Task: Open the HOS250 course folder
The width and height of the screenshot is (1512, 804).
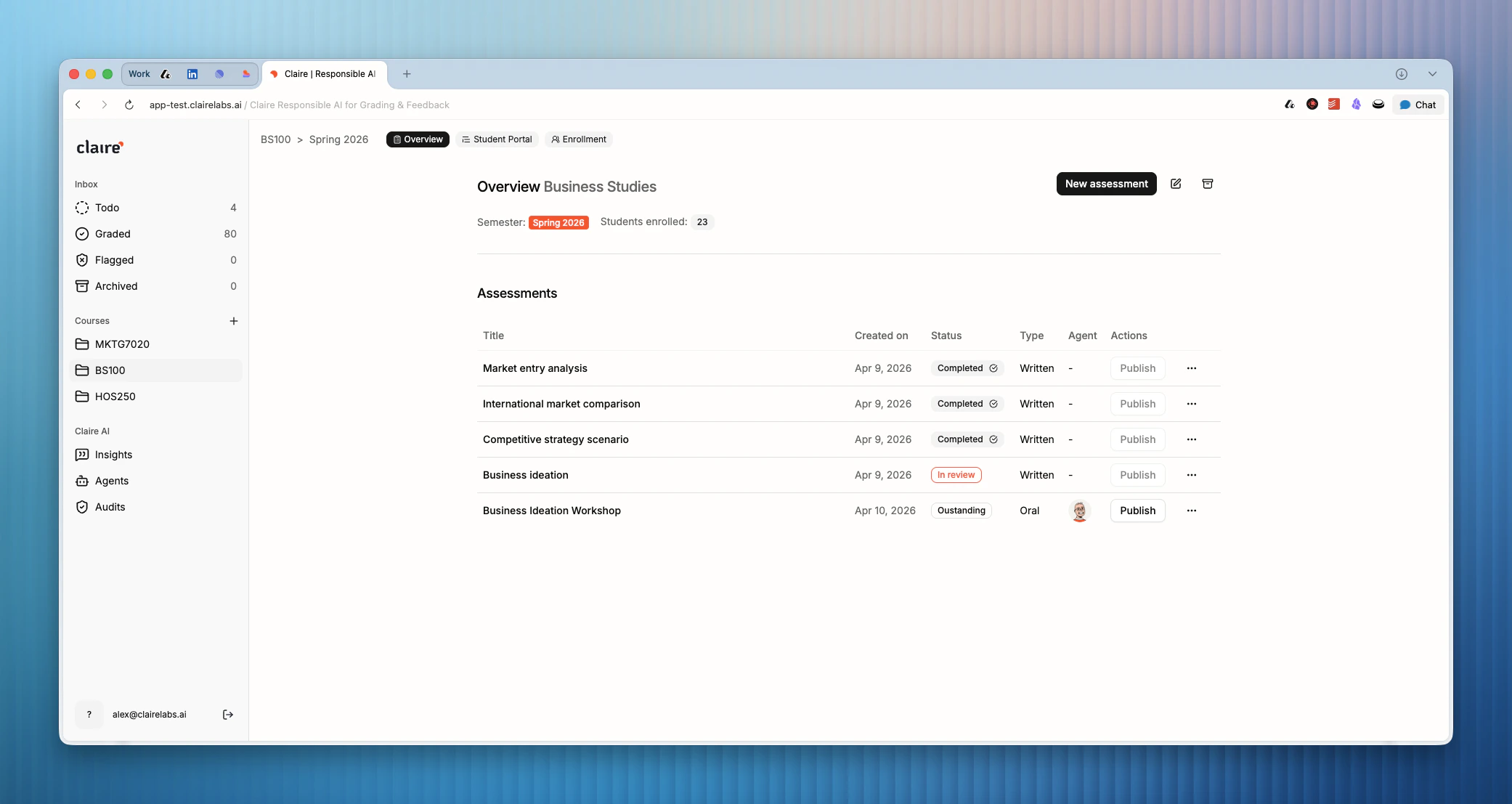Action: click(x=115, y=397)
